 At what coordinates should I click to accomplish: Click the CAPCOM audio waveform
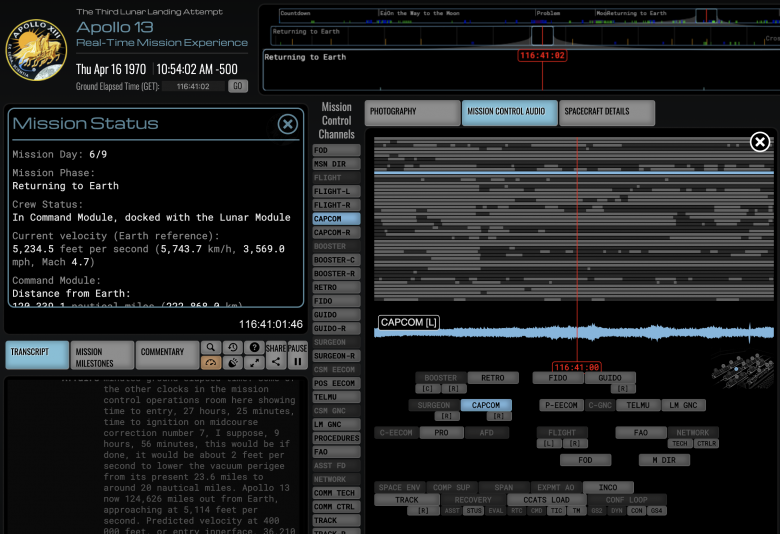[574, 332]
